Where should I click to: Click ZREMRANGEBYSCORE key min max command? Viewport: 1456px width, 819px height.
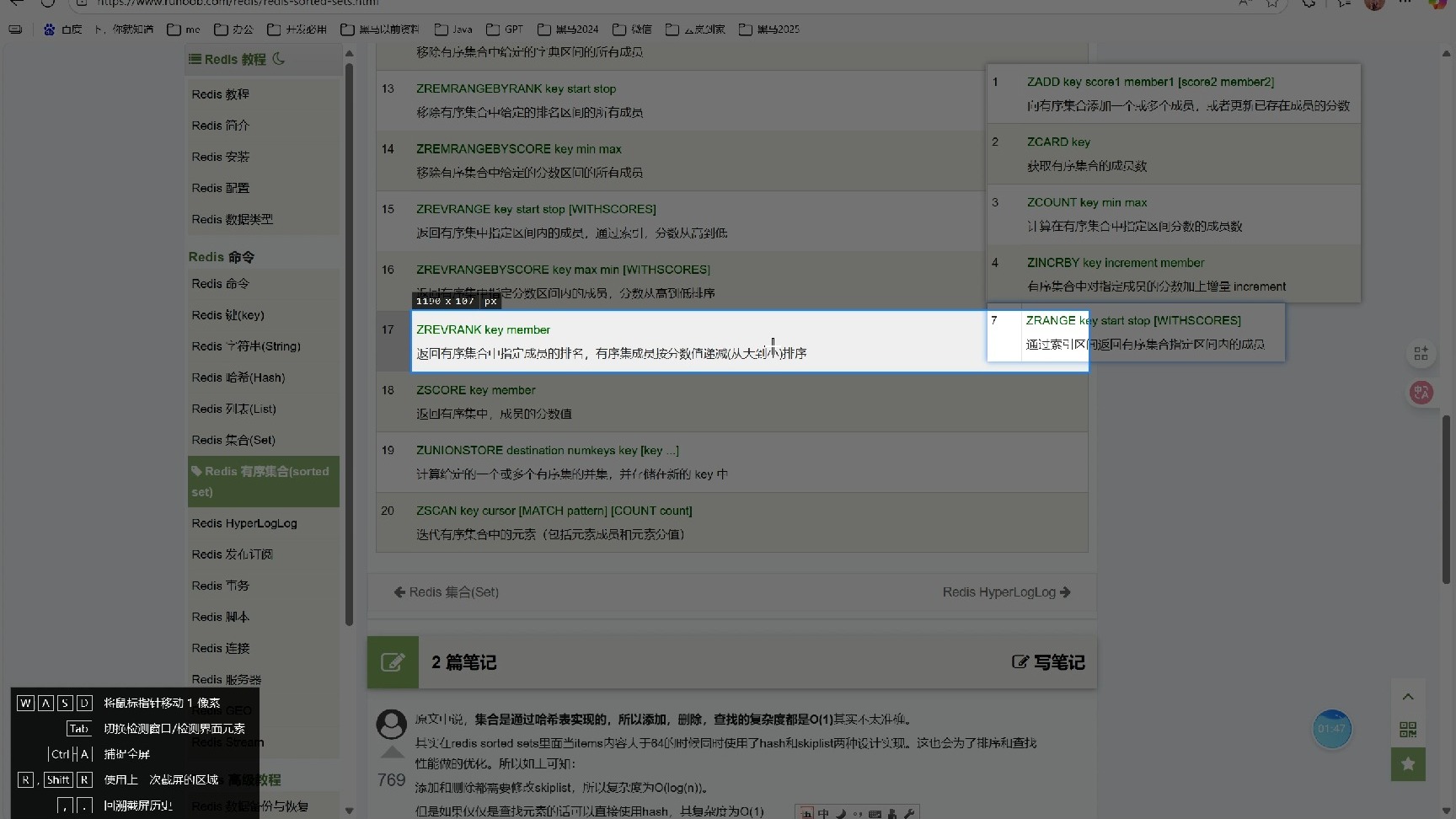[x=518, y=149]
